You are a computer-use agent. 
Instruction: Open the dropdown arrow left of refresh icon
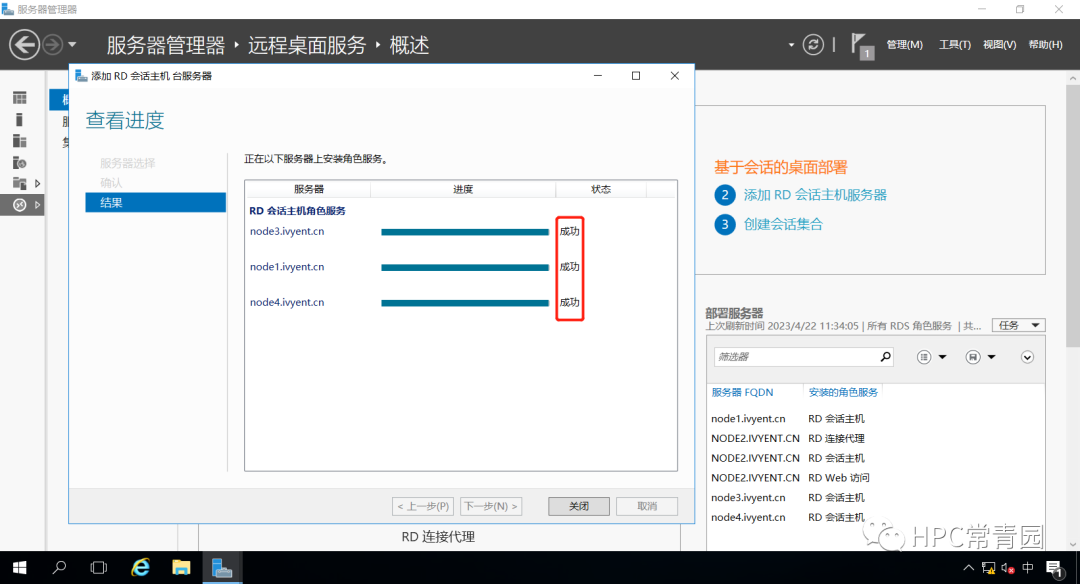point(791,45)
